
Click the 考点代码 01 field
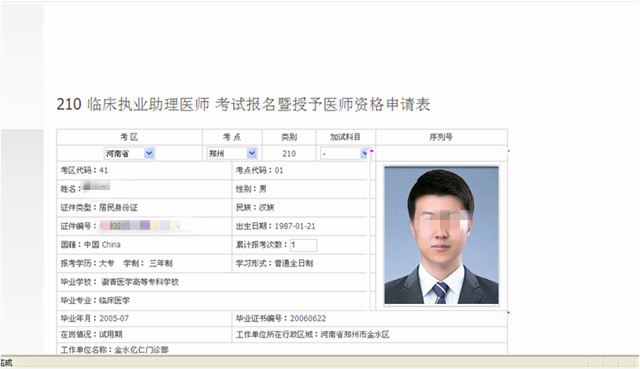click(300, 170)
